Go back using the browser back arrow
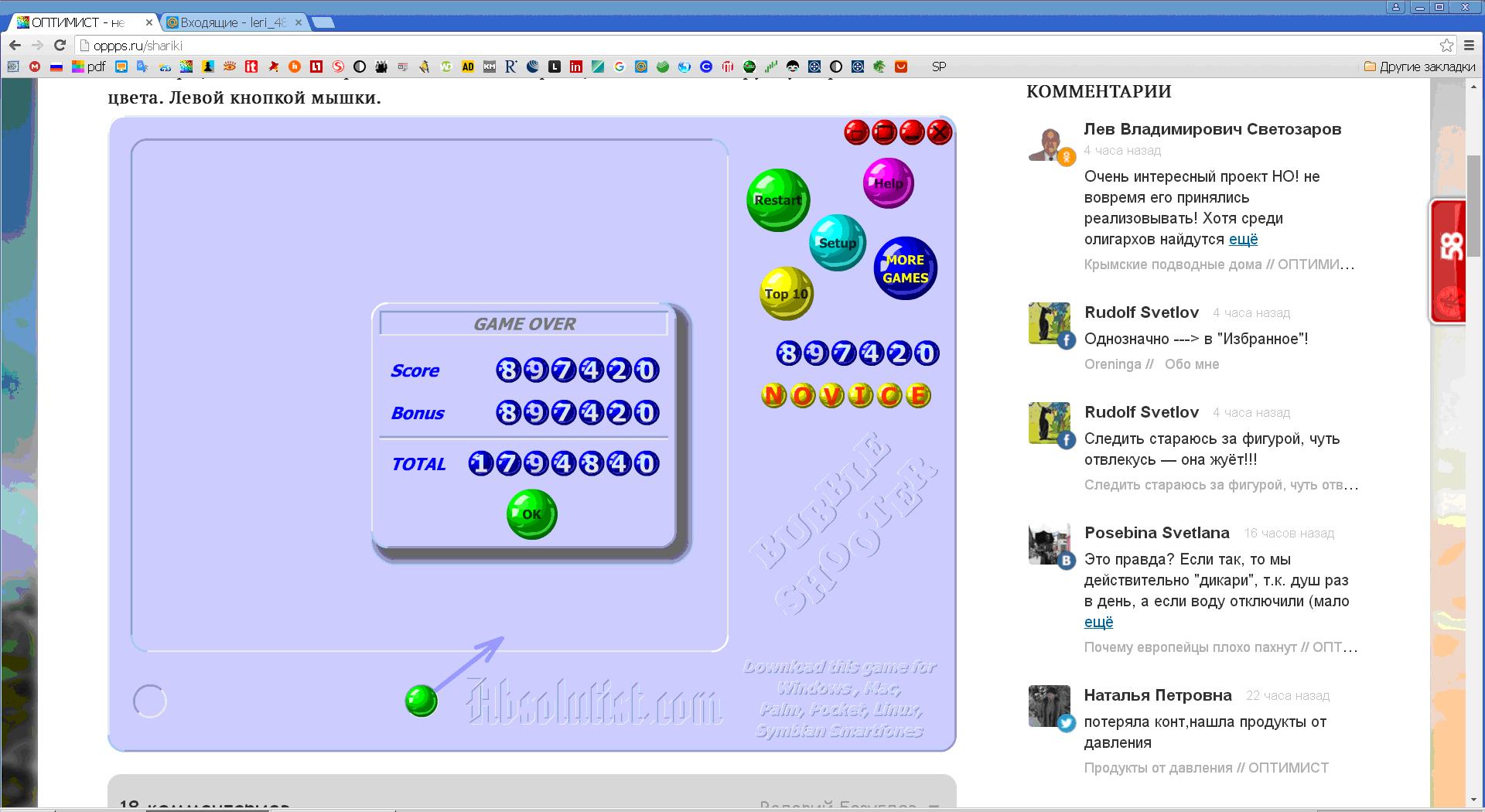This screenshot has height=812, width=1485. pyautogui.click(x=15, y=46)
